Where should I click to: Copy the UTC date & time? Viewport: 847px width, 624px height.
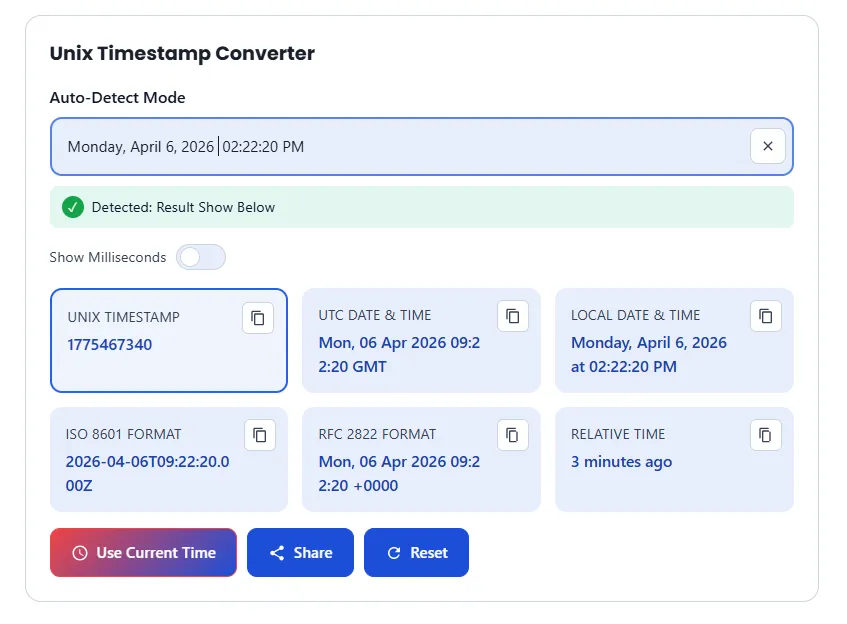point(512,316)
